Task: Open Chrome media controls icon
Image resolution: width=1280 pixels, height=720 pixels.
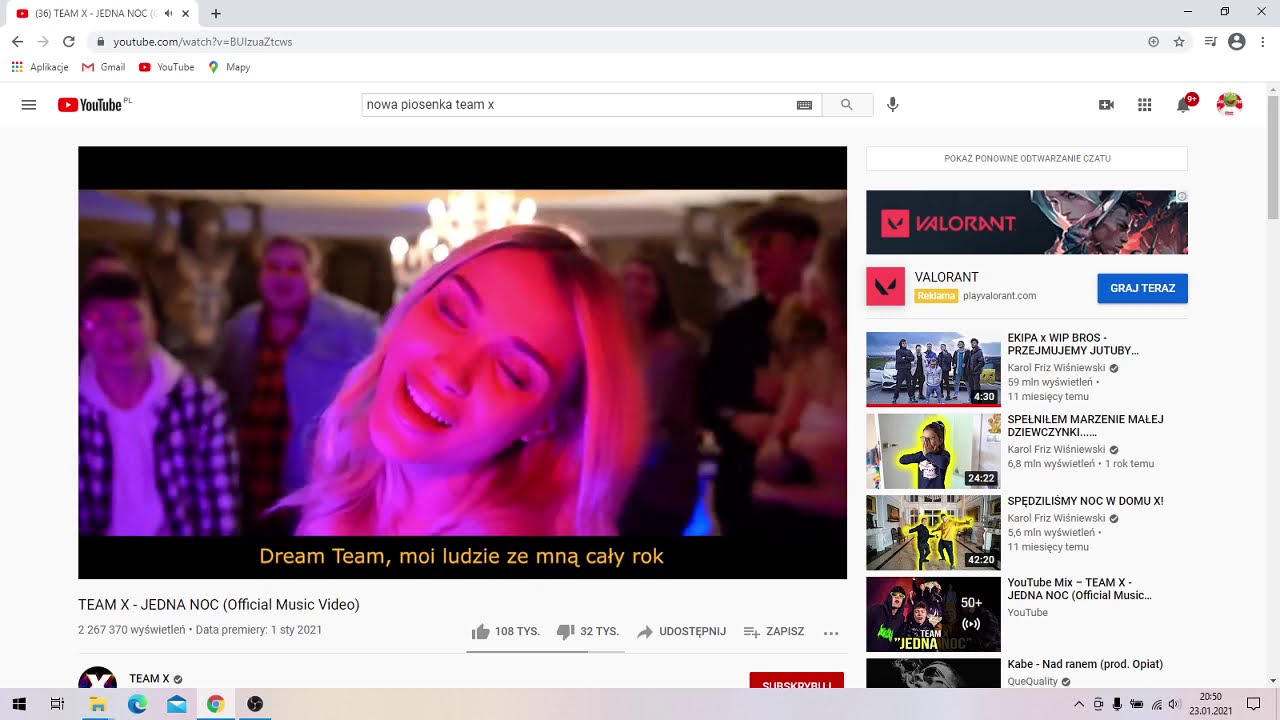Action: point(1210,42)
